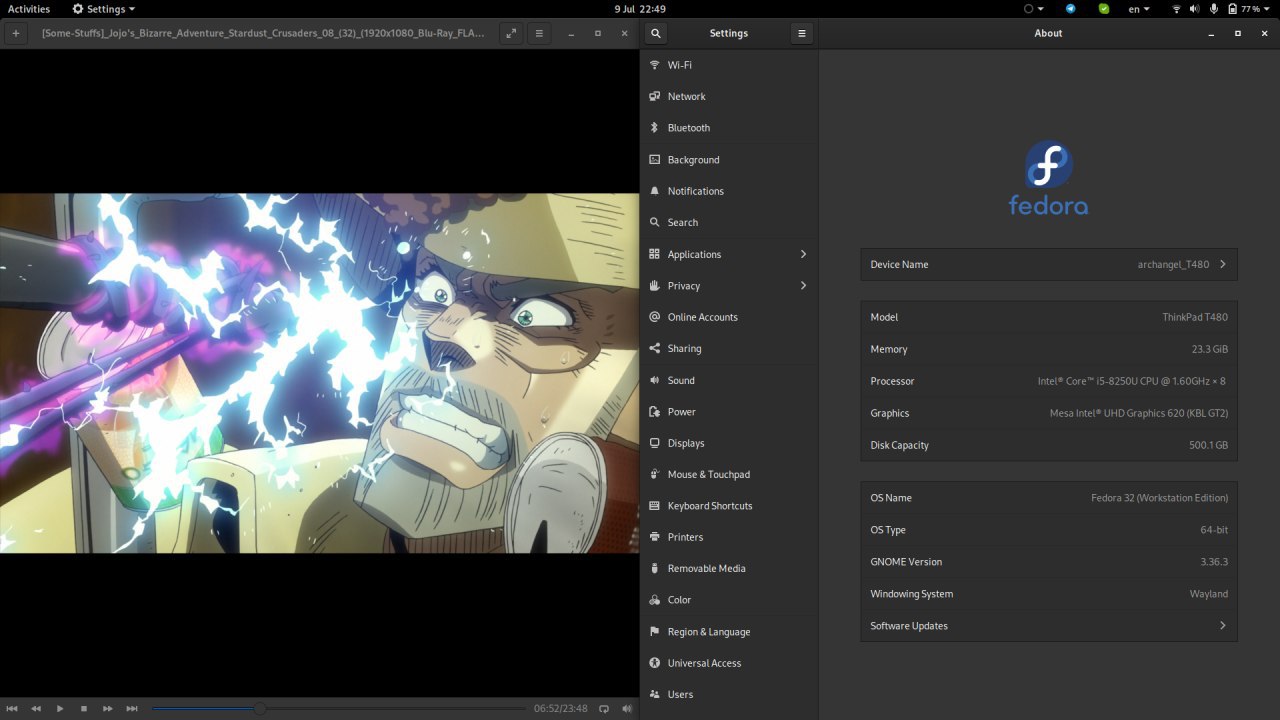Start playing the paused video
The image size is (1280, 720).
[60, 709]
